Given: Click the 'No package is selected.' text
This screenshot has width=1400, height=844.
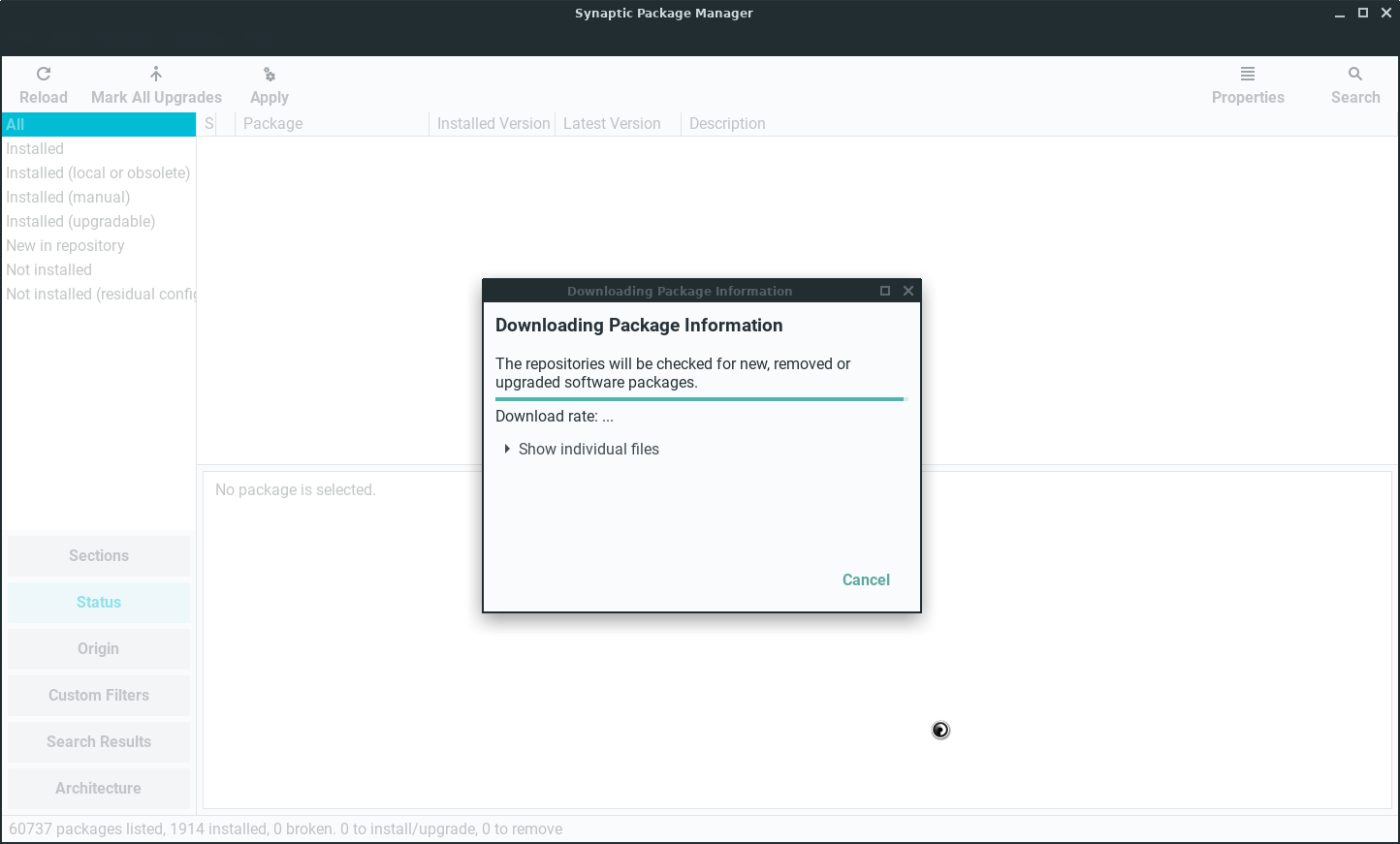Looking at the screenshot, I should [x=296, y=490].
